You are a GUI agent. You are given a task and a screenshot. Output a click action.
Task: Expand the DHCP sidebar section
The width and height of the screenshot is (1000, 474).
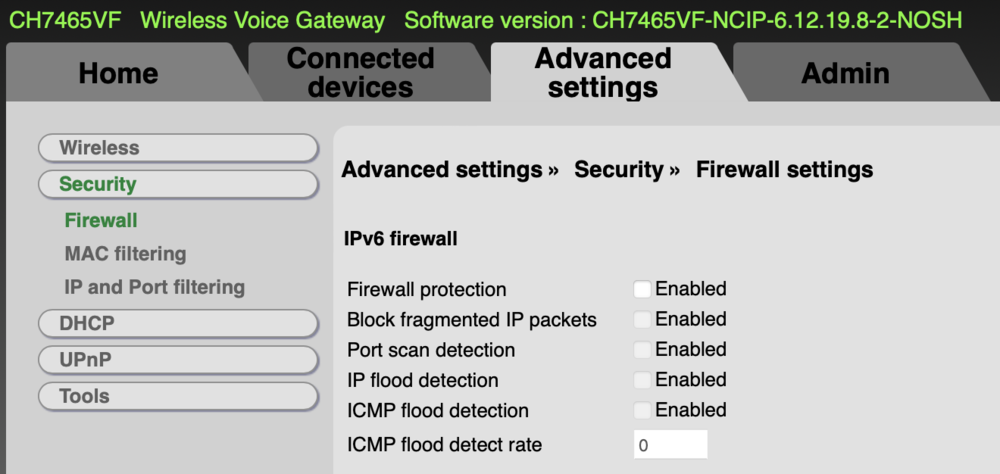(178, 324)
